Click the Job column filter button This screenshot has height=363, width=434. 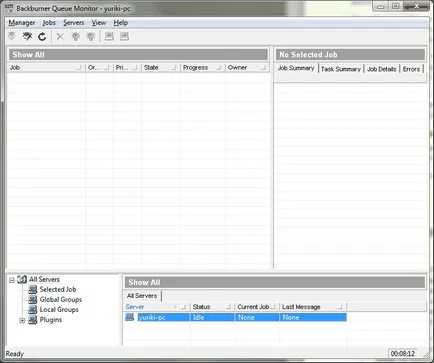[x=78, y=68]
